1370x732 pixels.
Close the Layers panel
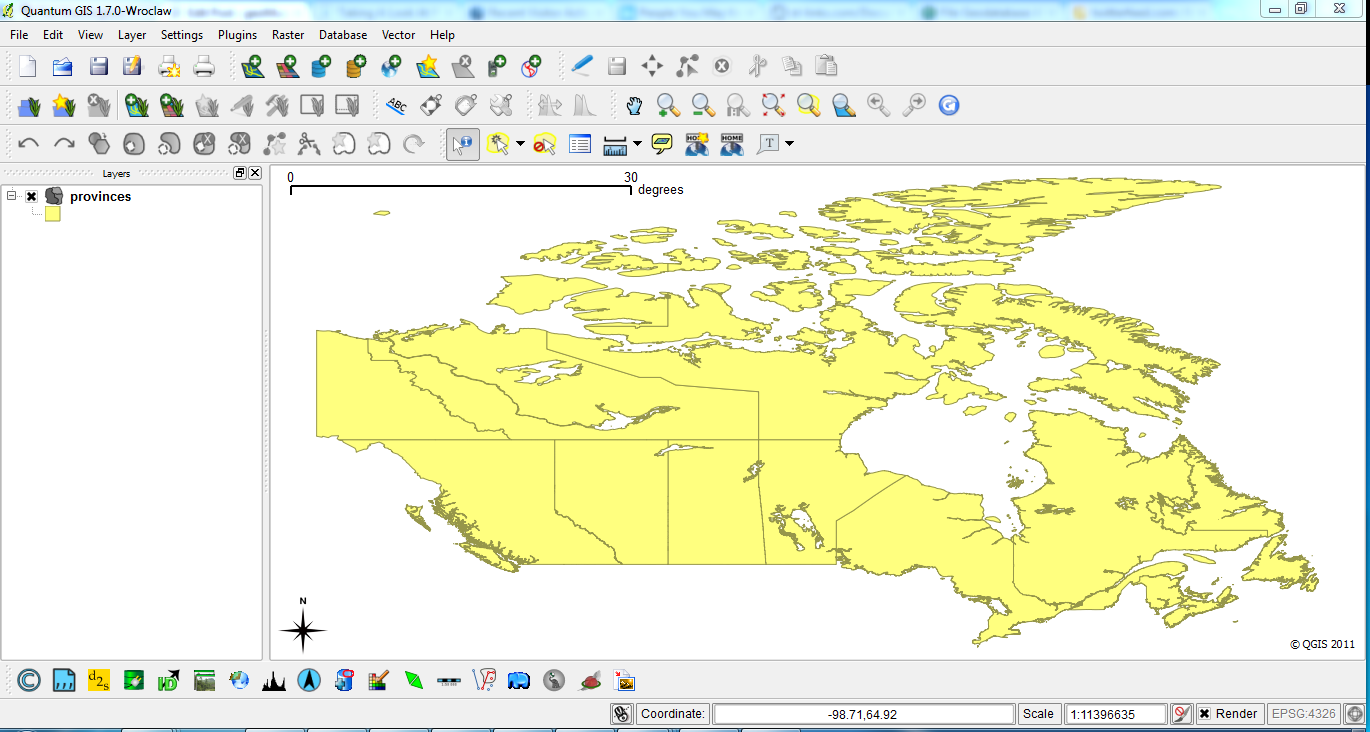point(255,173)
